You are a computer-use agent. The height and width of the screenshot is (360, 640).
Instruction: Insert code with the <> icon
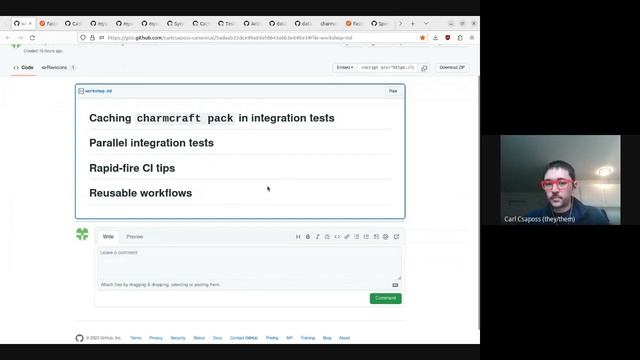337,237
